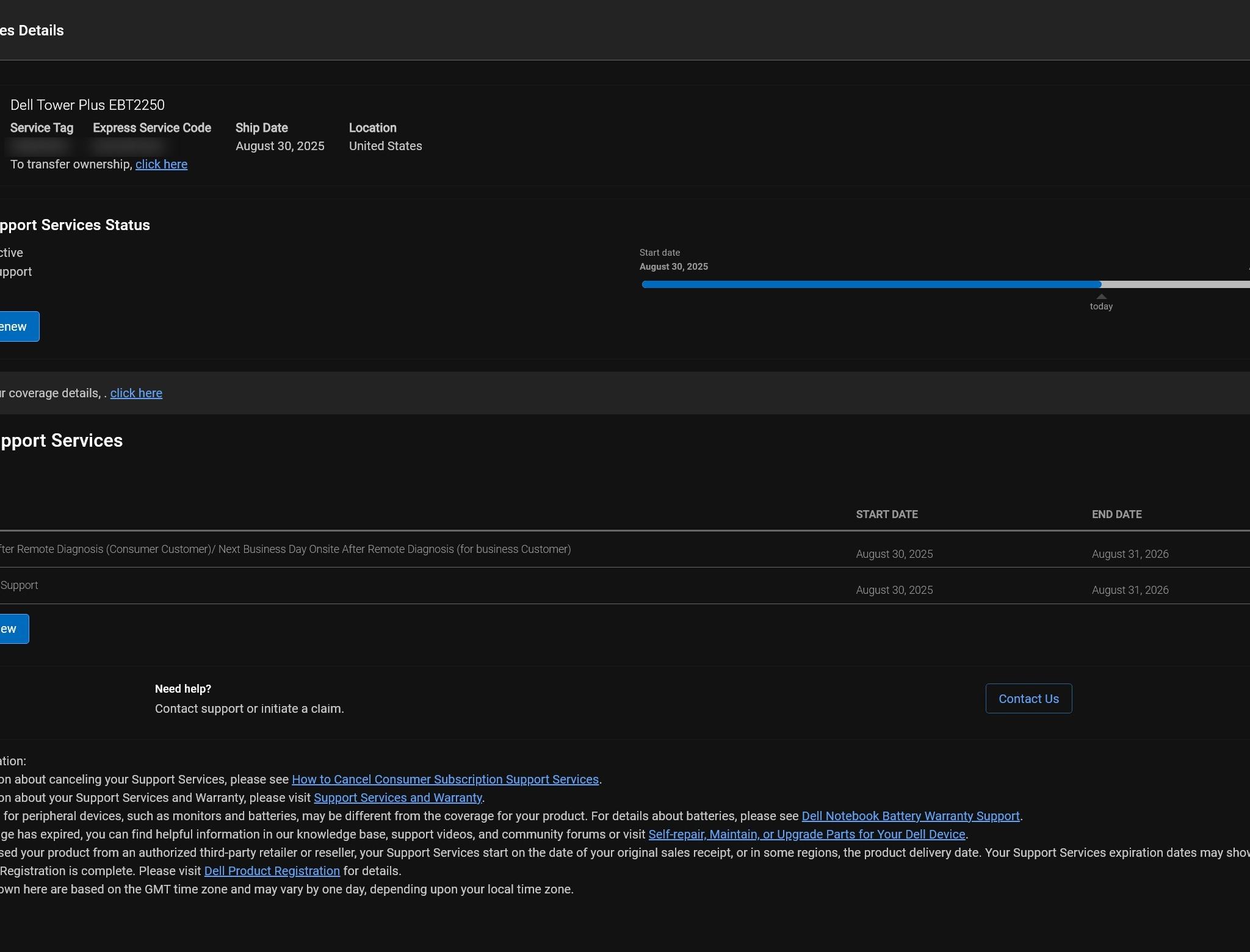Select end date in the Support row
The width and height of the screenshot is (1250, 952).
(x=1130, y=590)
